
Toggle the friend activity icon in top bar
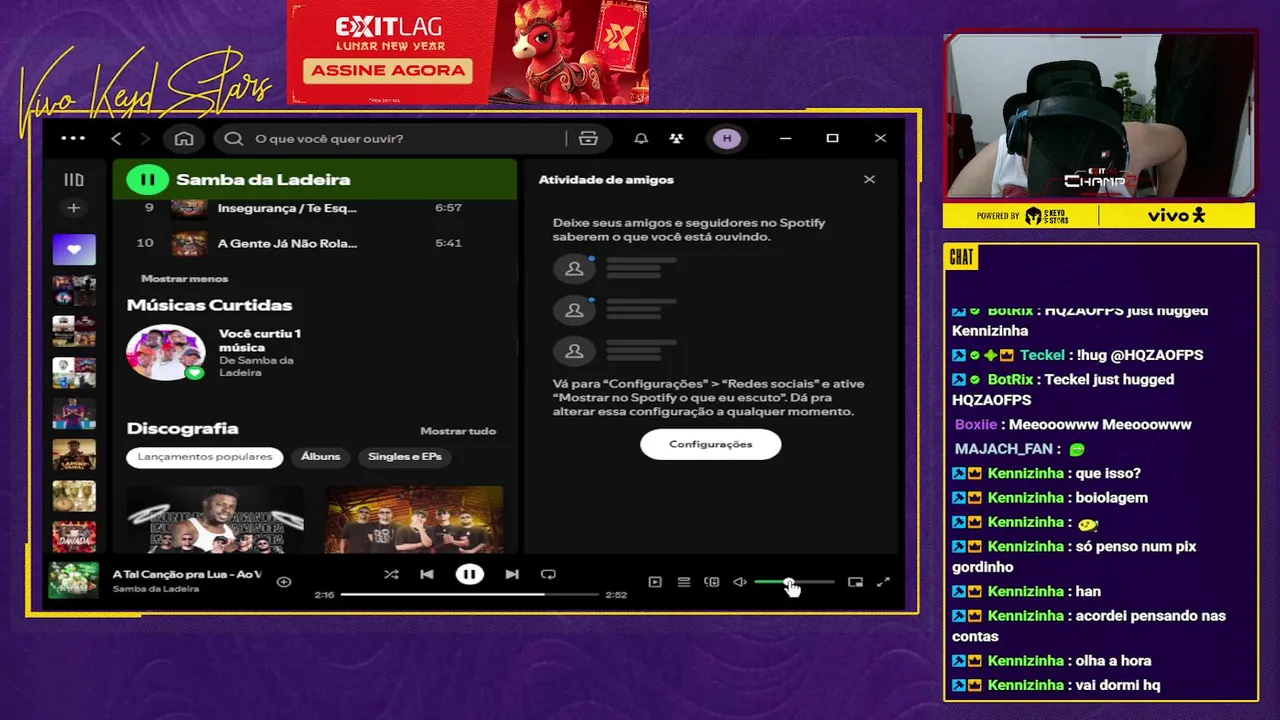tap(677, 138)
